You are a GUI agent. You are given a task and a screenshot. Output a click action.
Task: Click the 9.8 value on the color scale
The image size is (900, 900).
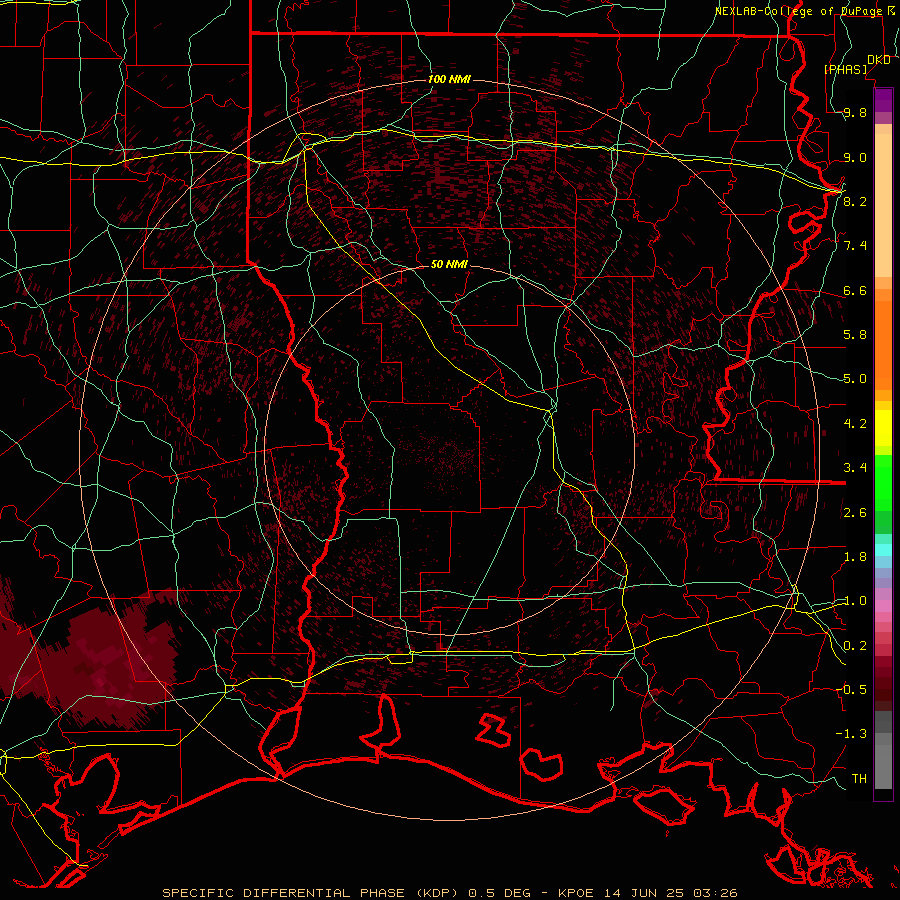(x=855, y=113)
